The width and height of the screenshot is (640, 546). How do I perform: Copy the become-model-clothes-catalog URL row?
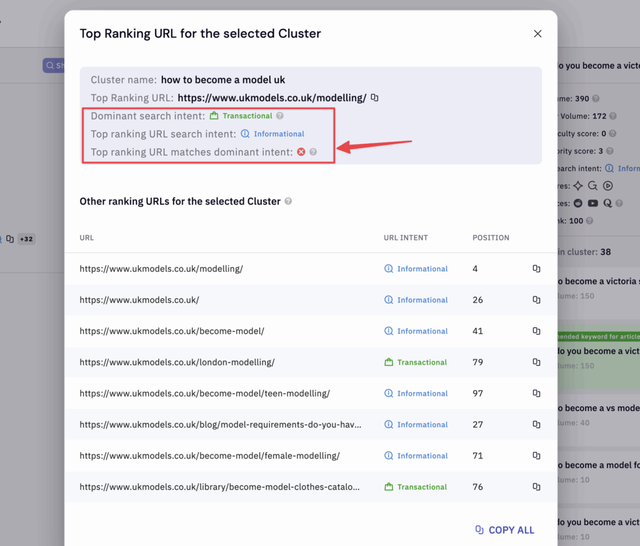pyautogui.click(x=536, y=487)
